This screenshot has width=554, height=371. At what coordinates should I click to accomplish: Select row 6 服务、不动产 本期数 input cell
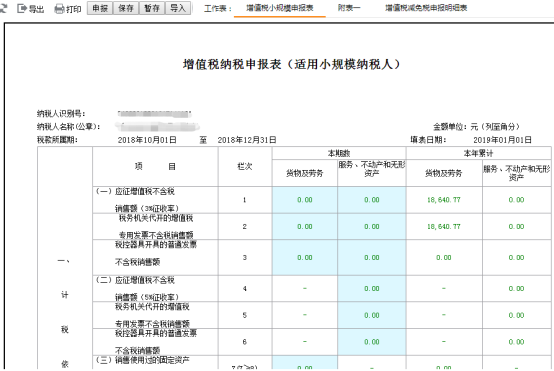pyautogui.click(x=372, y=342)
